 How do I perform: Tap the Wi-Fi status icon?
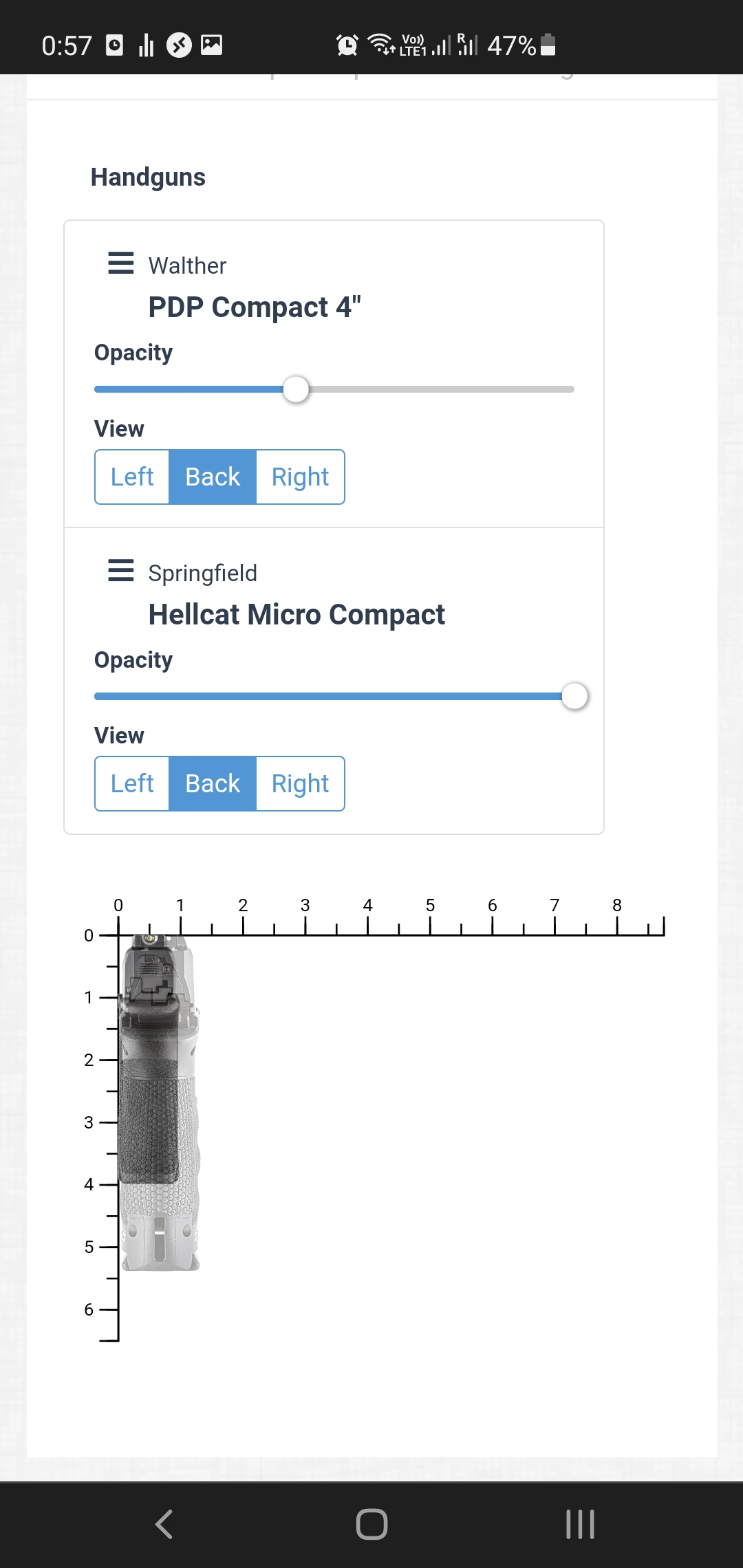(x=380, y=44)
